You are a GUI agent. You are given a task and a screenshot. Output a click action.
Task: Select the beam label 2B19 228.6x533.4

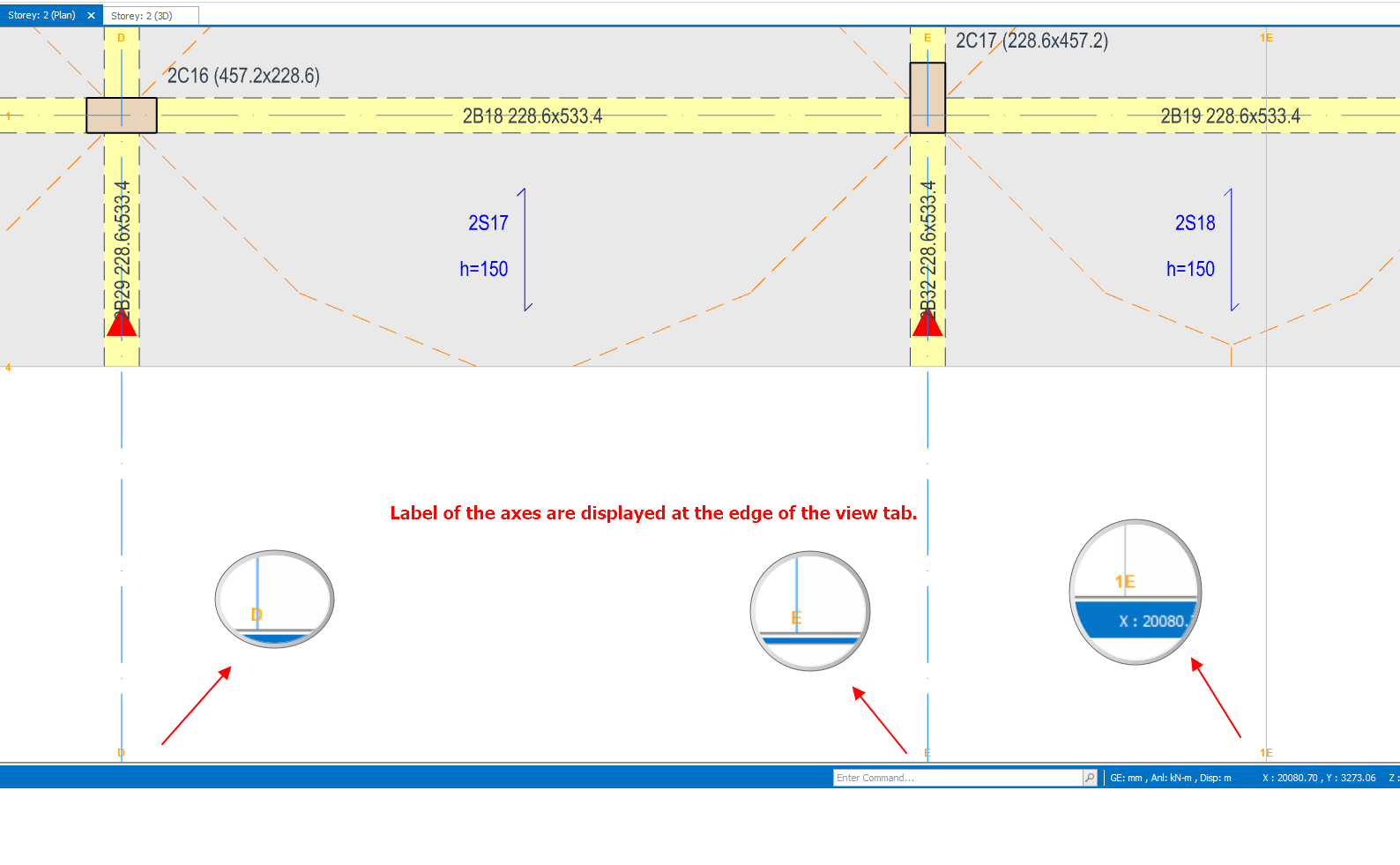pos(1230,116)
